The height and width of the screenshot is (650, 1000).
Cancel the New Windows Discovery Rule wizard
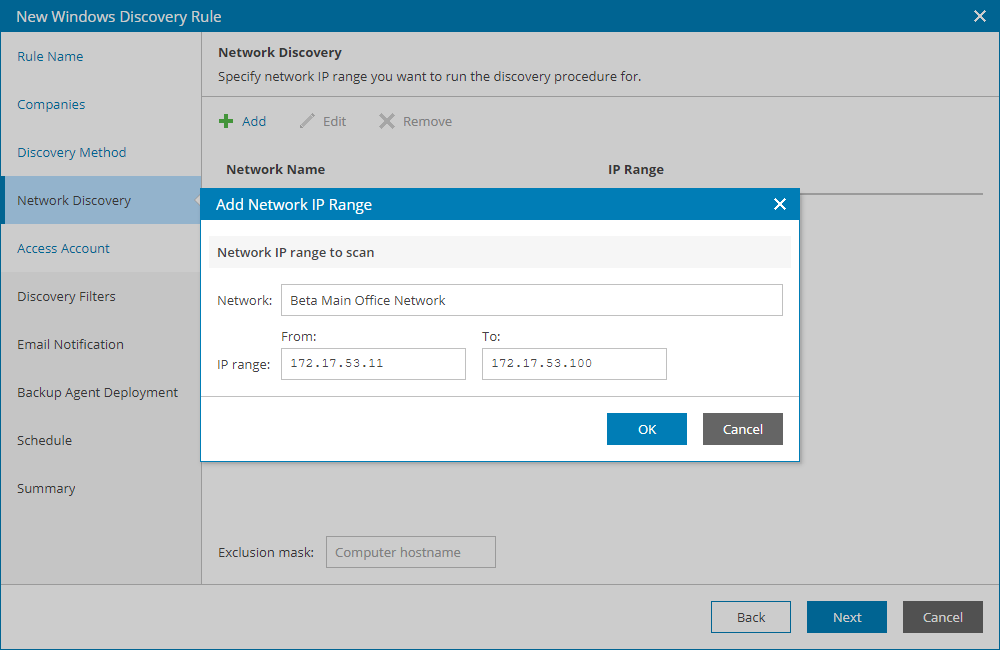point(942,616)
